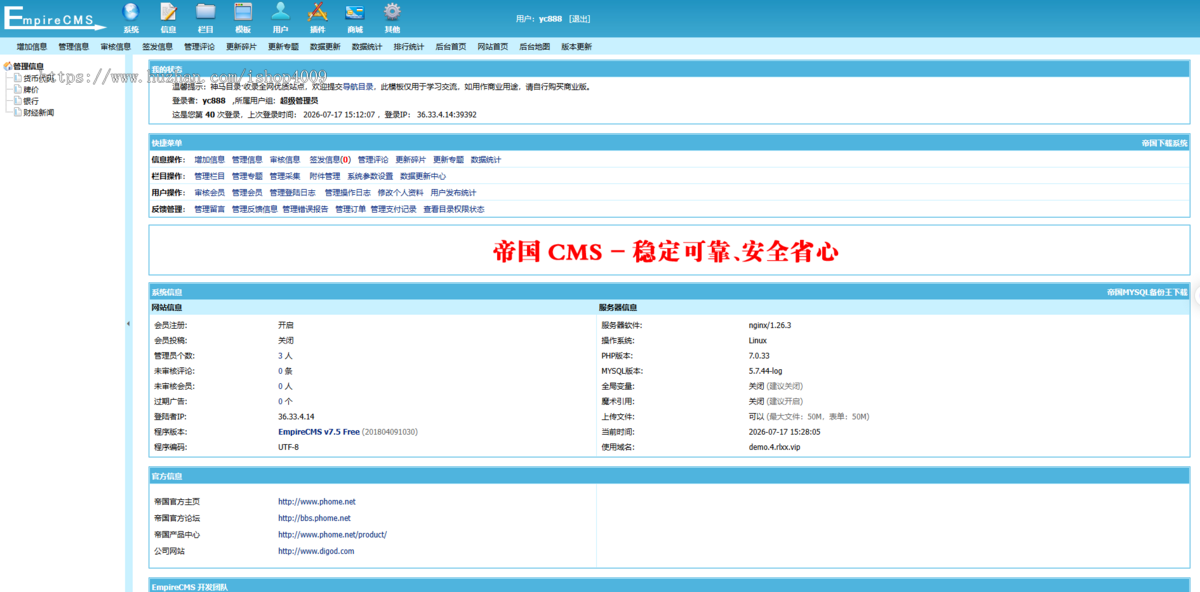1200x592 pixels.
Task: Click 增加信息 in the quick menu panel
Action: 210,159
